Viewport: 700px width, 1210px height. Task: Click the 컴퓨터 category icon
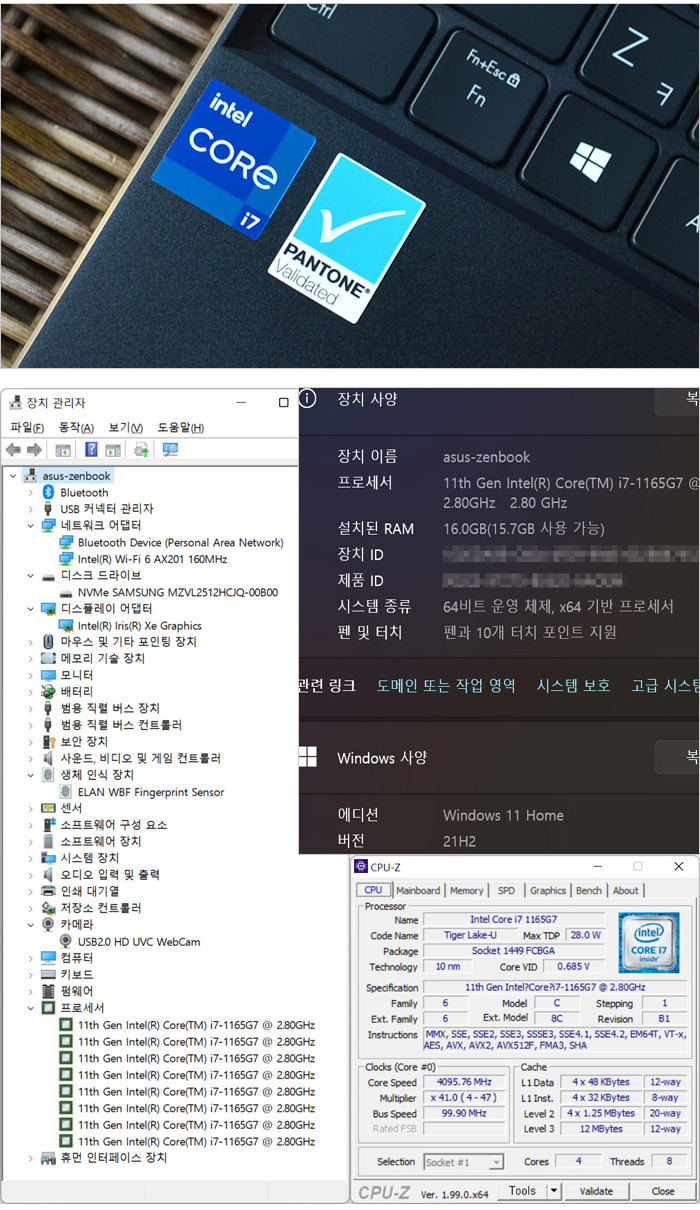click(48, 957)
